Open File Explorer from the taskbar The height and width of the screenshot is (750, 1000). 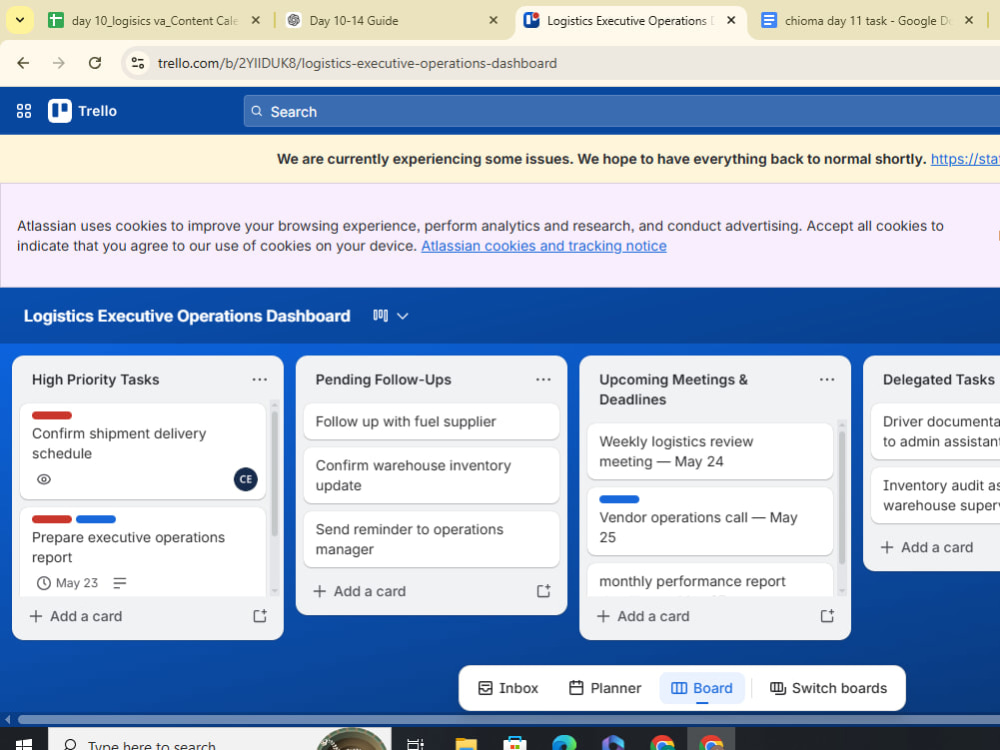(466, 744)
